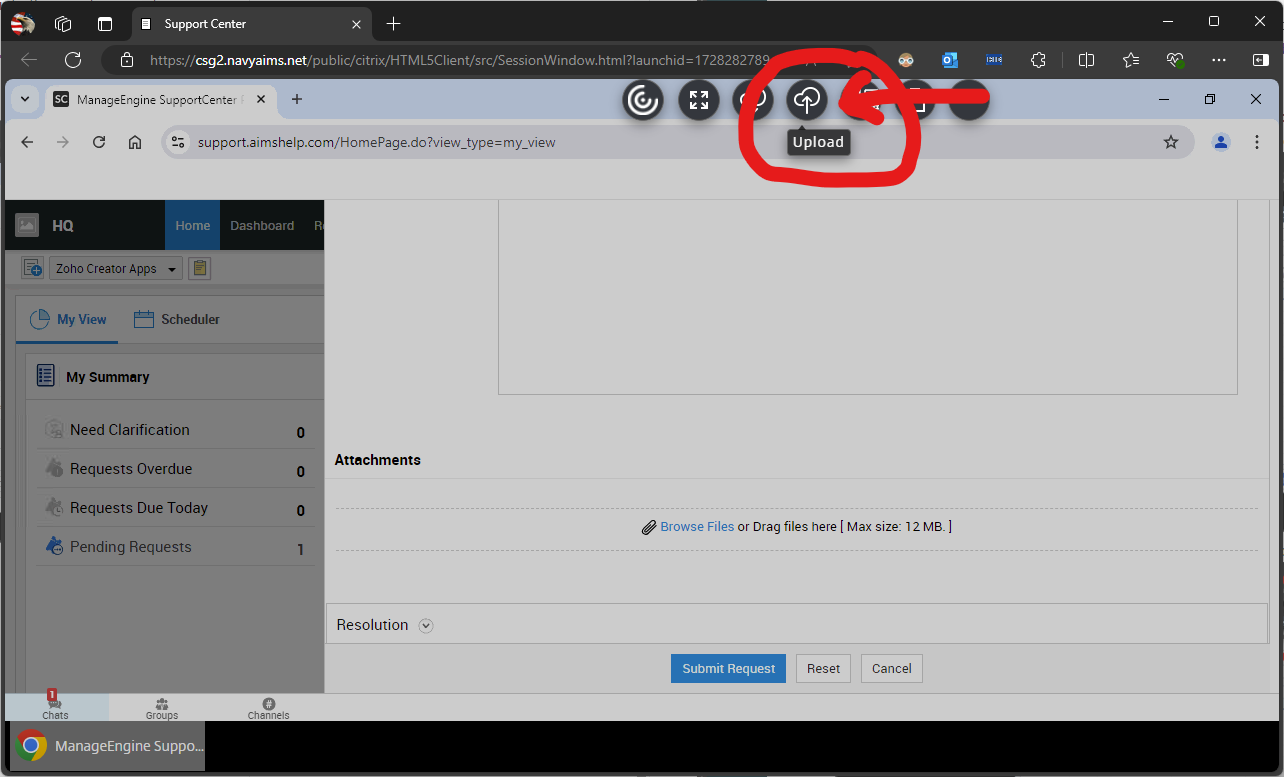Enter fullscreen via Citrix toolbar icon
Image resolution: width=1284 pixels, height=777 pixels.
[699, 99]
